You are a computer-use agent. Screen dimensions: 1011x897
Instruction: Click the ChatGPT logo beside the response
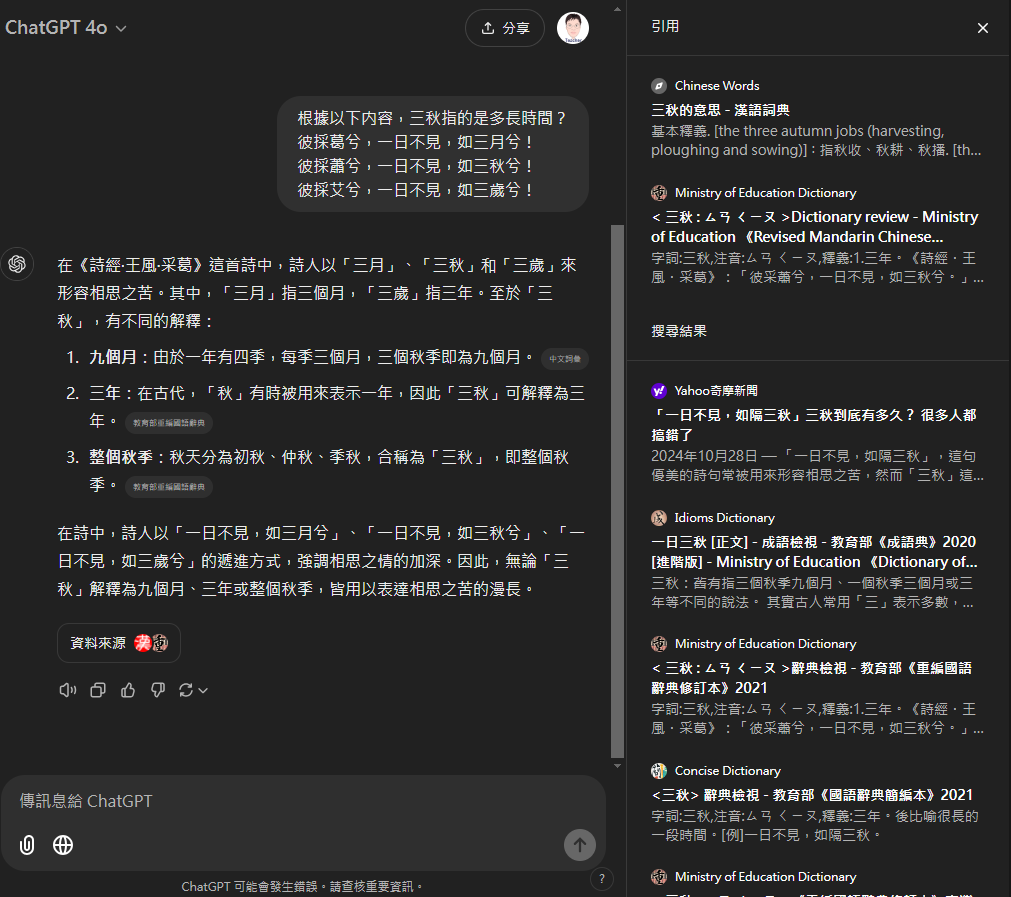pyautogui.click(x=17, y=264)
